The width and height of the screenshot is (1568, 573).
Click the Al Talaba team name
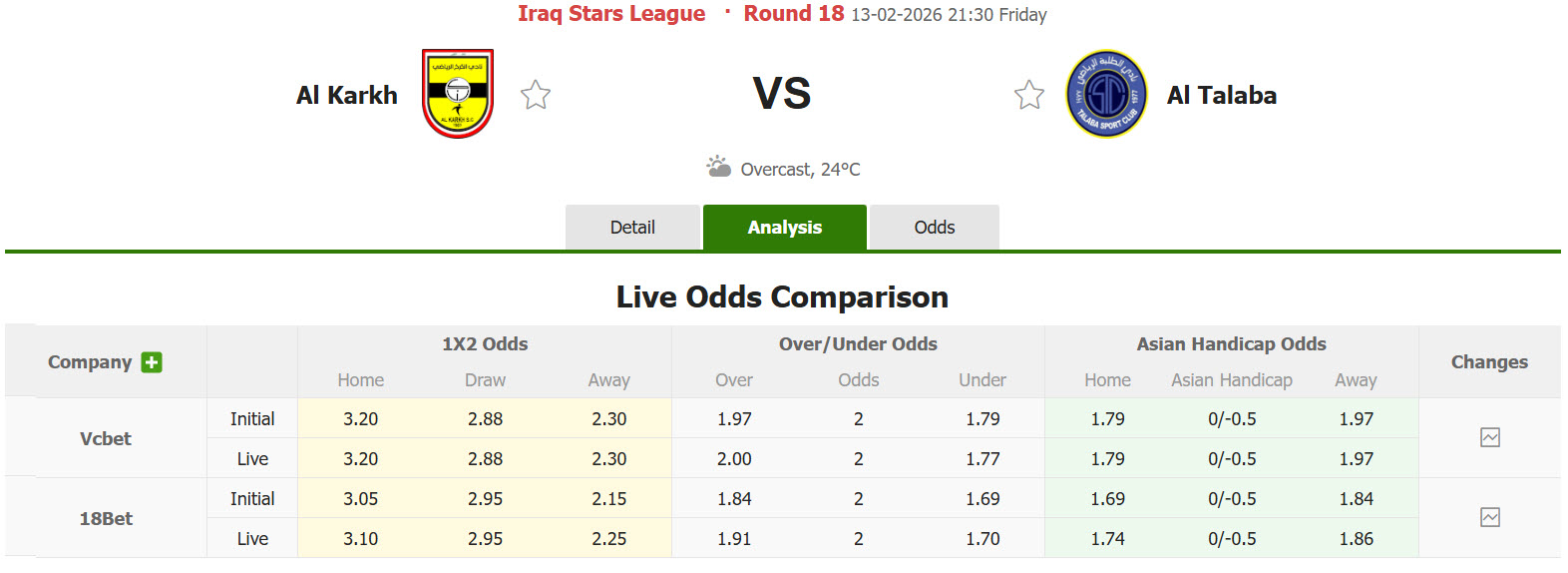1222,95
